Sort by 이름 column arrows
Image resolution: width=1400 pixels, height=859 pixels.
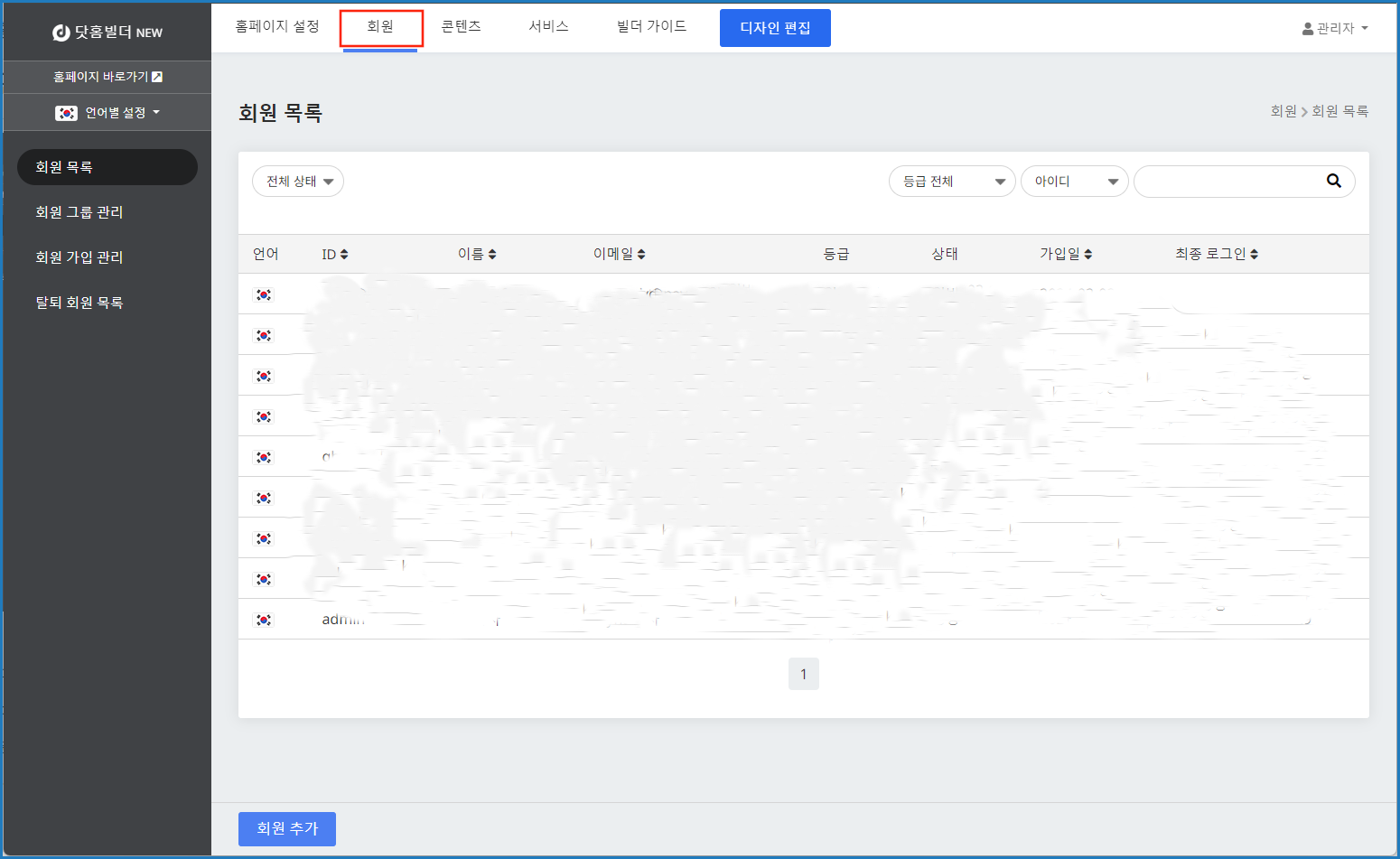pyautogui.click(x=491, y=255)
